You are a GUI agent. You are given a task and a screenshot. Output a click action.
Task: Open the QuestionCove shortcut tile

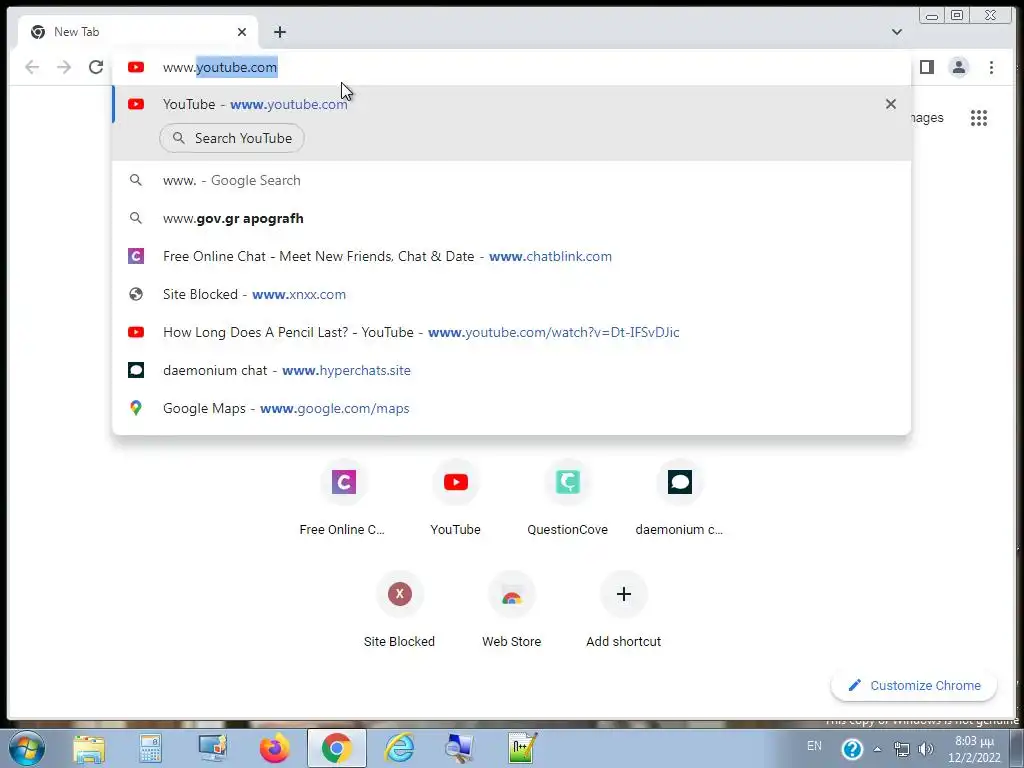coord(568,499)
